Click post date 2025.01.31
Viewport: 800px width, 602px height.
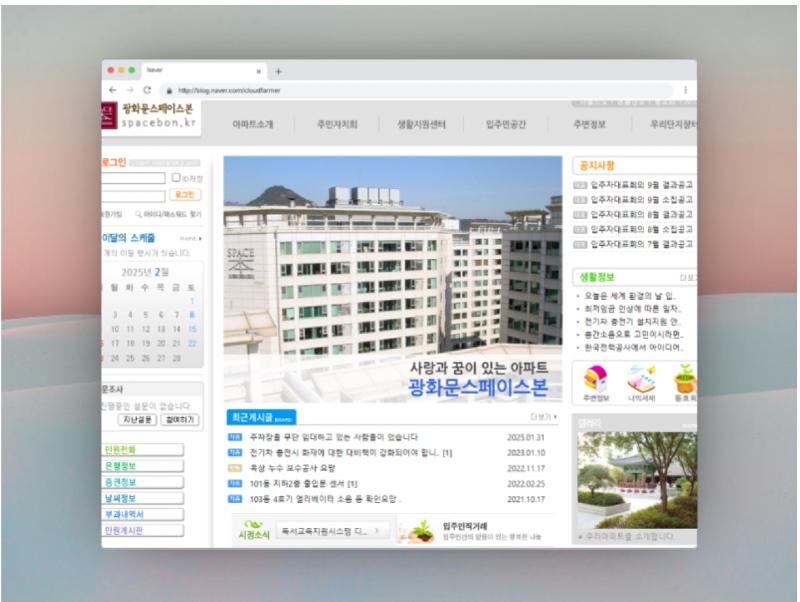tap(526, 438)
